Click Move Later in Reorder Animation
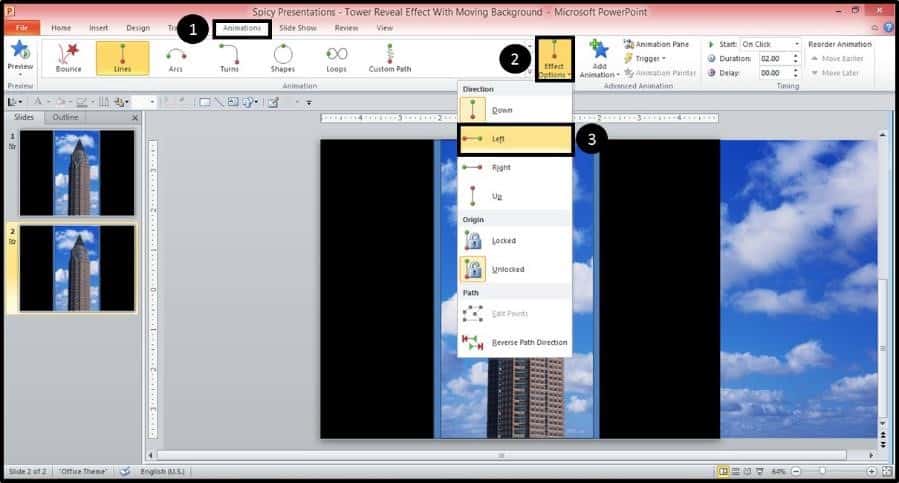 [x=835, y=73]
